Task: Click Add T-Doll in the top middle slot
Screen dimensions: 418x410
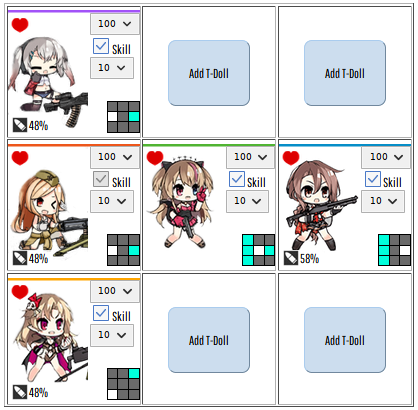Action: click(209, 73)
